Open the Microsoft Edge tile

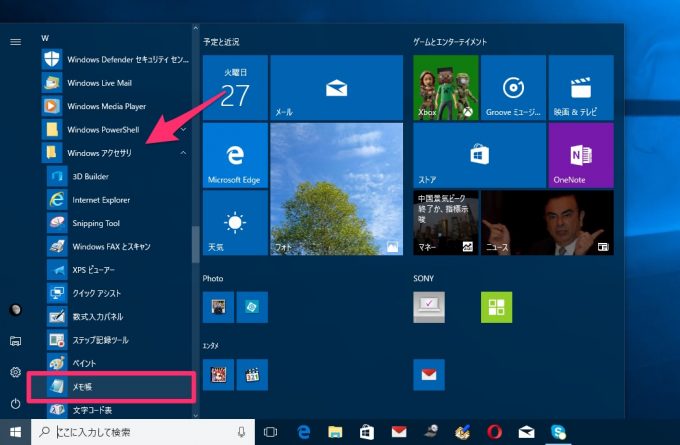pos(235,155)
